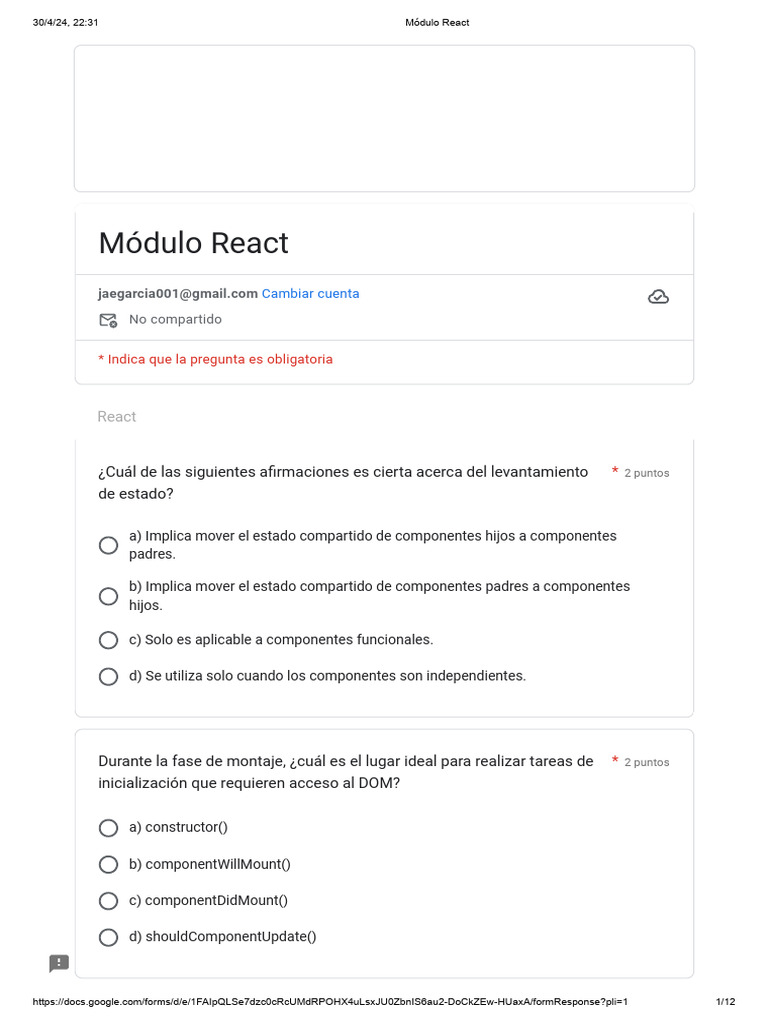Click the Cambiar cuenta link
The height and width of the screenshot is (1024, 768).
(310, 294)
